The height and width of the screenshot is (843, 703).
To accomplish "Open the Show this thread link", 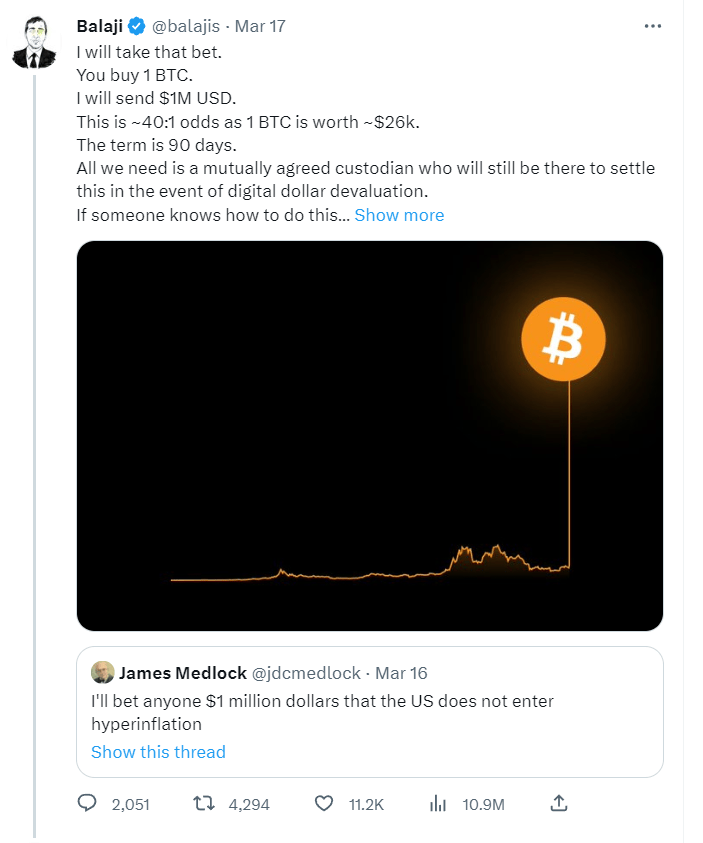I will pos(158,752).
